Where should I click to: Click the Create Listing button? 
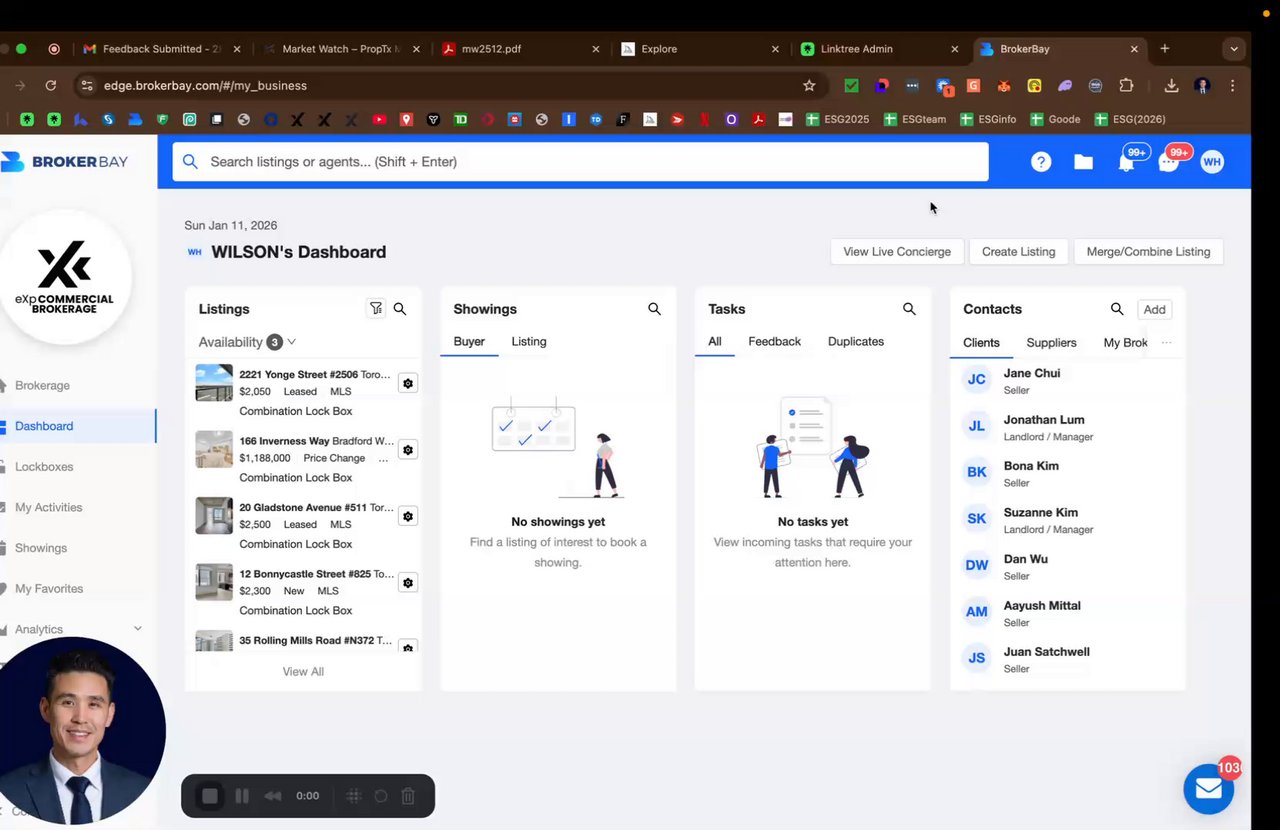(1018, 252)
